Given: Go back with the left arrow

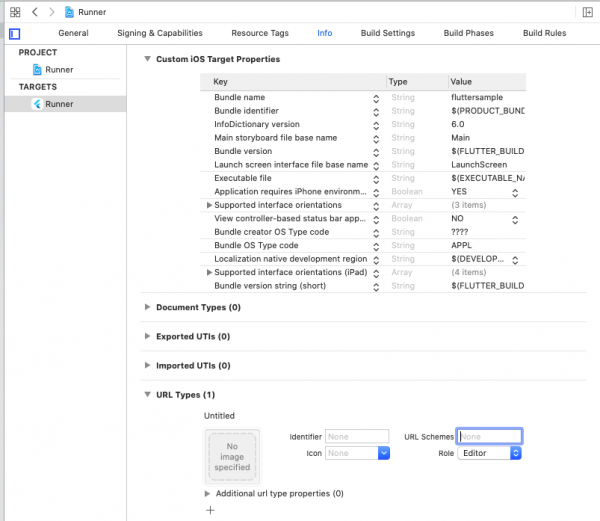Looking at the screenshot, I should click(x=35, y=11).
